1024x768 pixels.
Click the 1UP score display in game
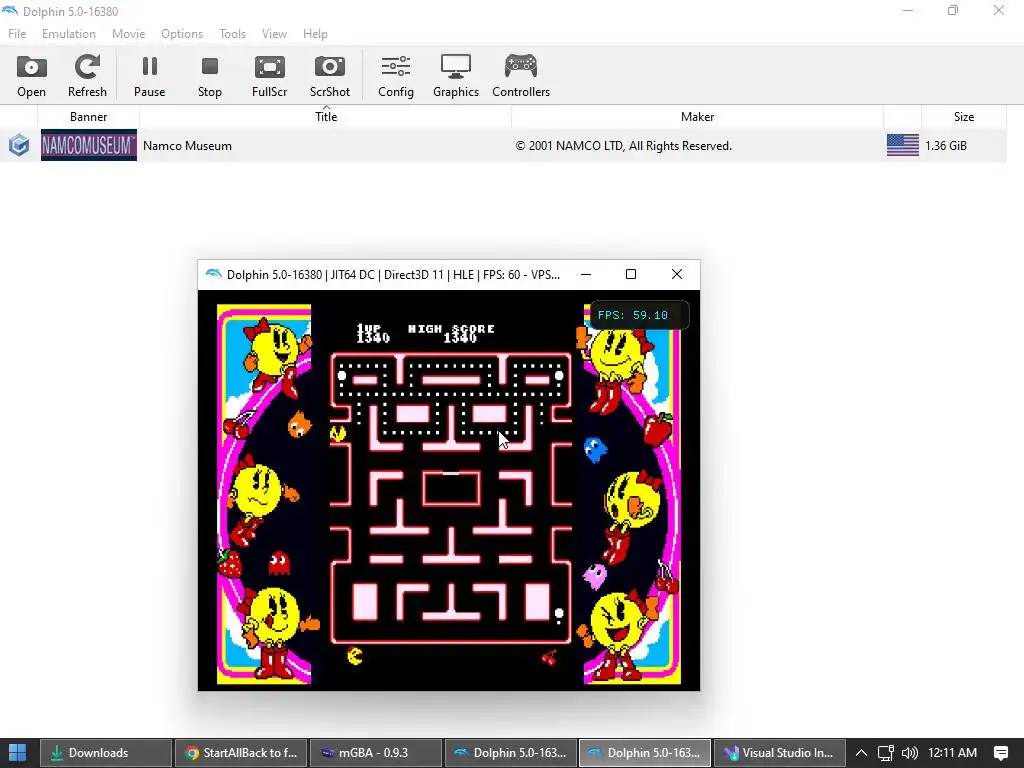point(373,333)
